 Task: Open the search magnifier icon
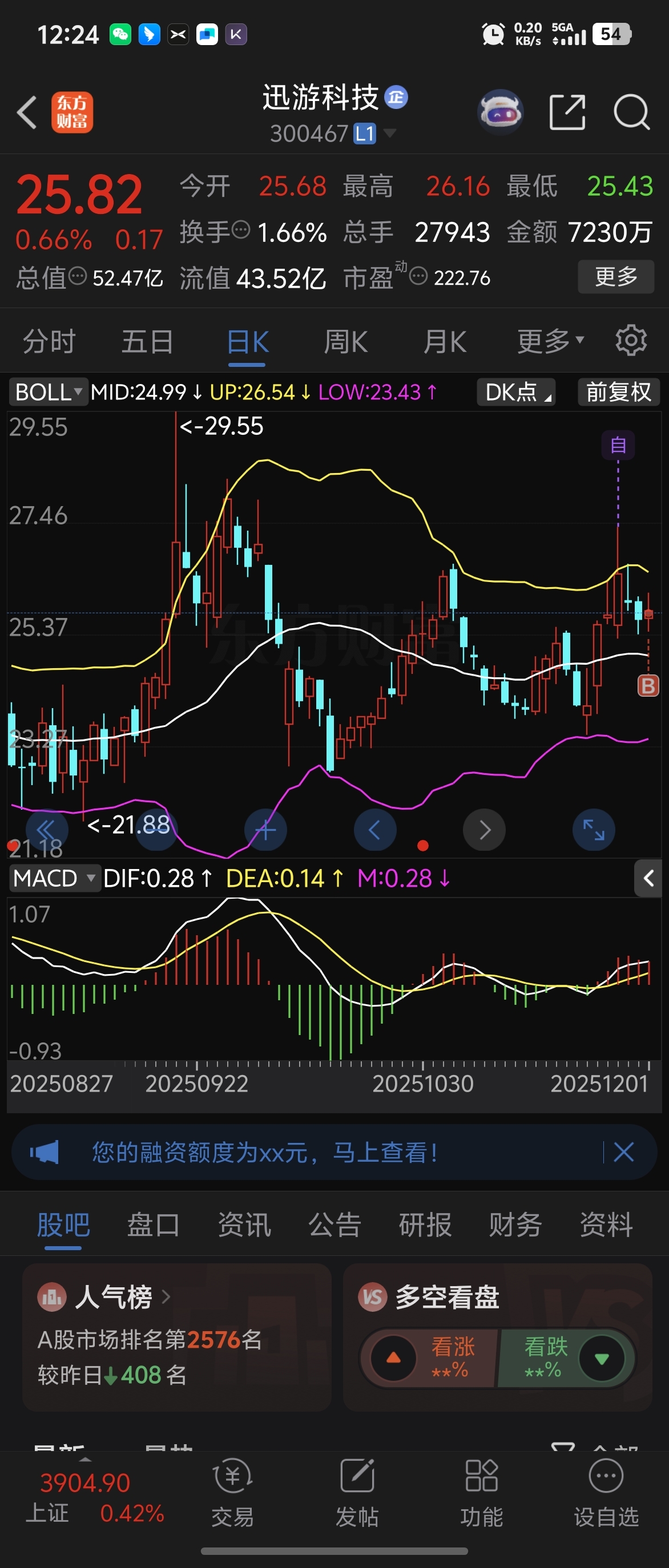(x=631, y=112)
